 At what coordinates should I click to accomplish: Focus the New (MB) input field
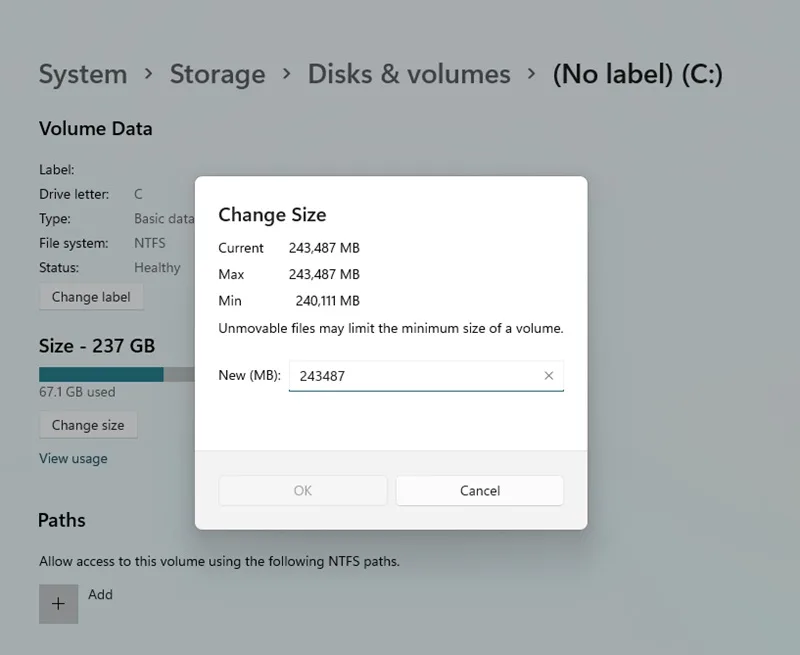426,376
